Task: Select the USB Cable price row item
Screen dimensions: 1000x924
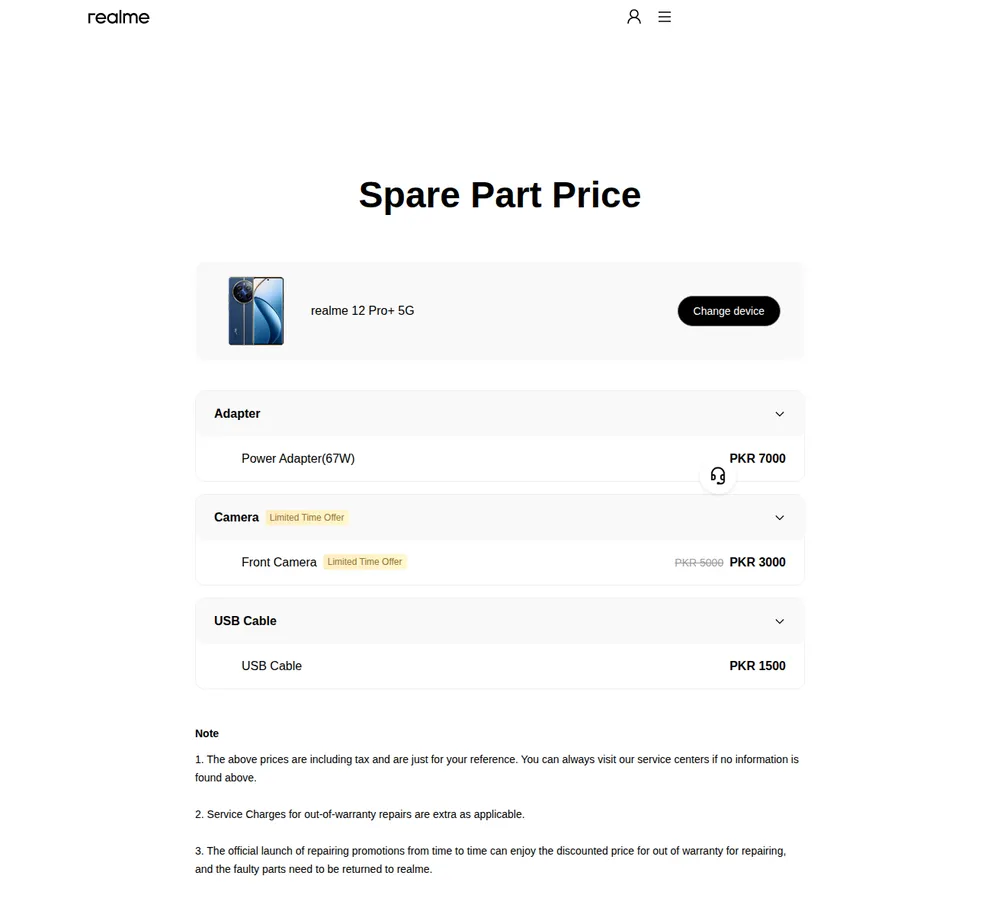Action: [x=499, y=666]
